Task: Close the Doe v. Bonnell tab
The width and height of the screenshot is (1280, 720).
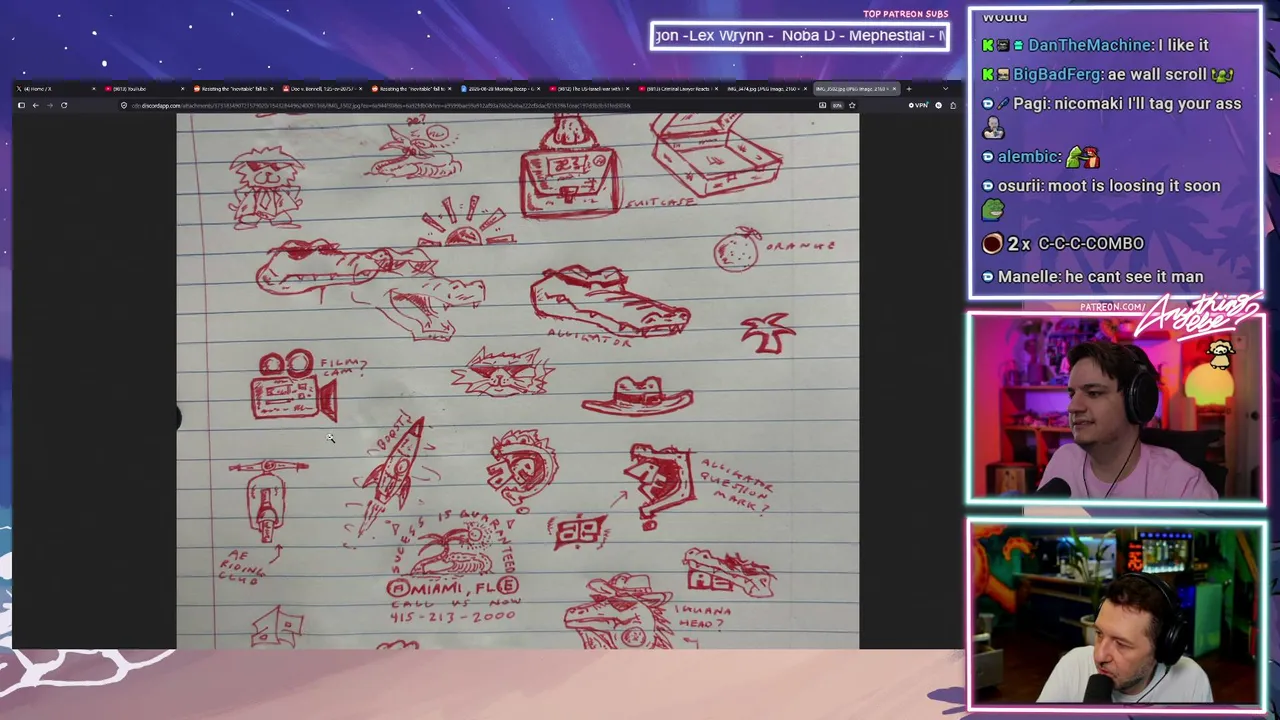Action: (360, 89)
